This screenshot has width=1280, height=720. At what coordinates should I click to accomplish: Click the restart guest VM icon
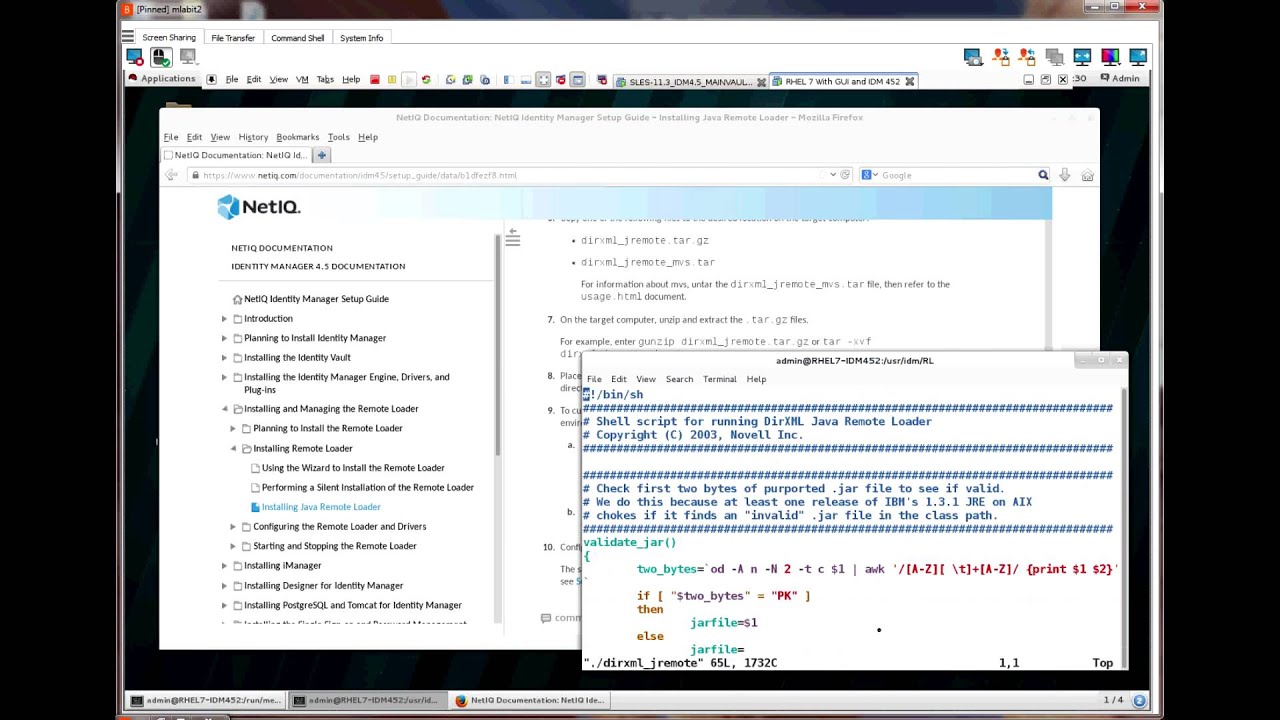coord(426,80)
